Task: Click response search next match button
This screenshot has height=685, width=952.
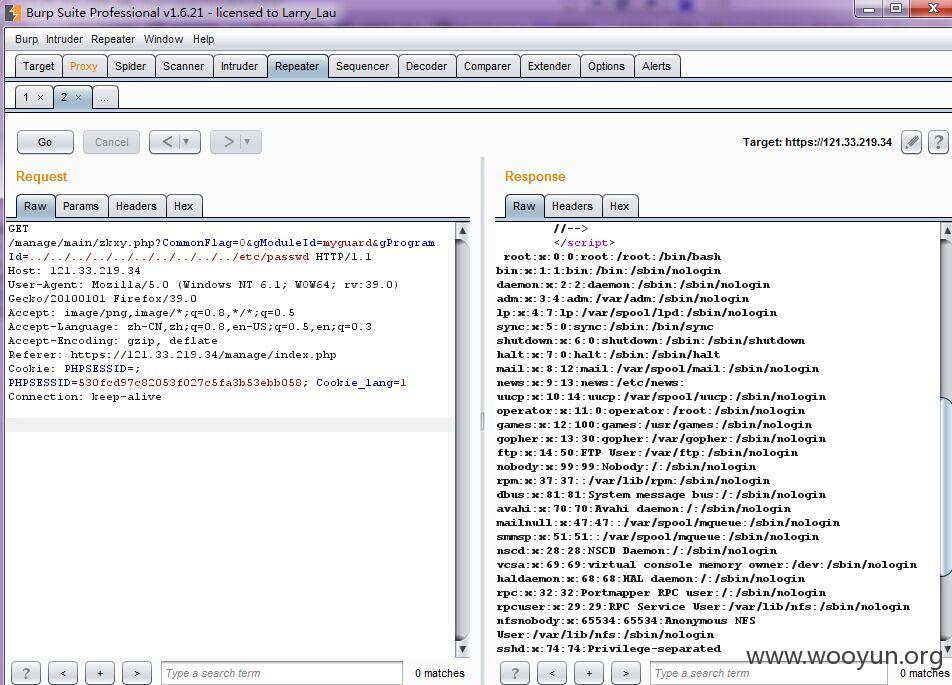Action: [x=625, y=673]
